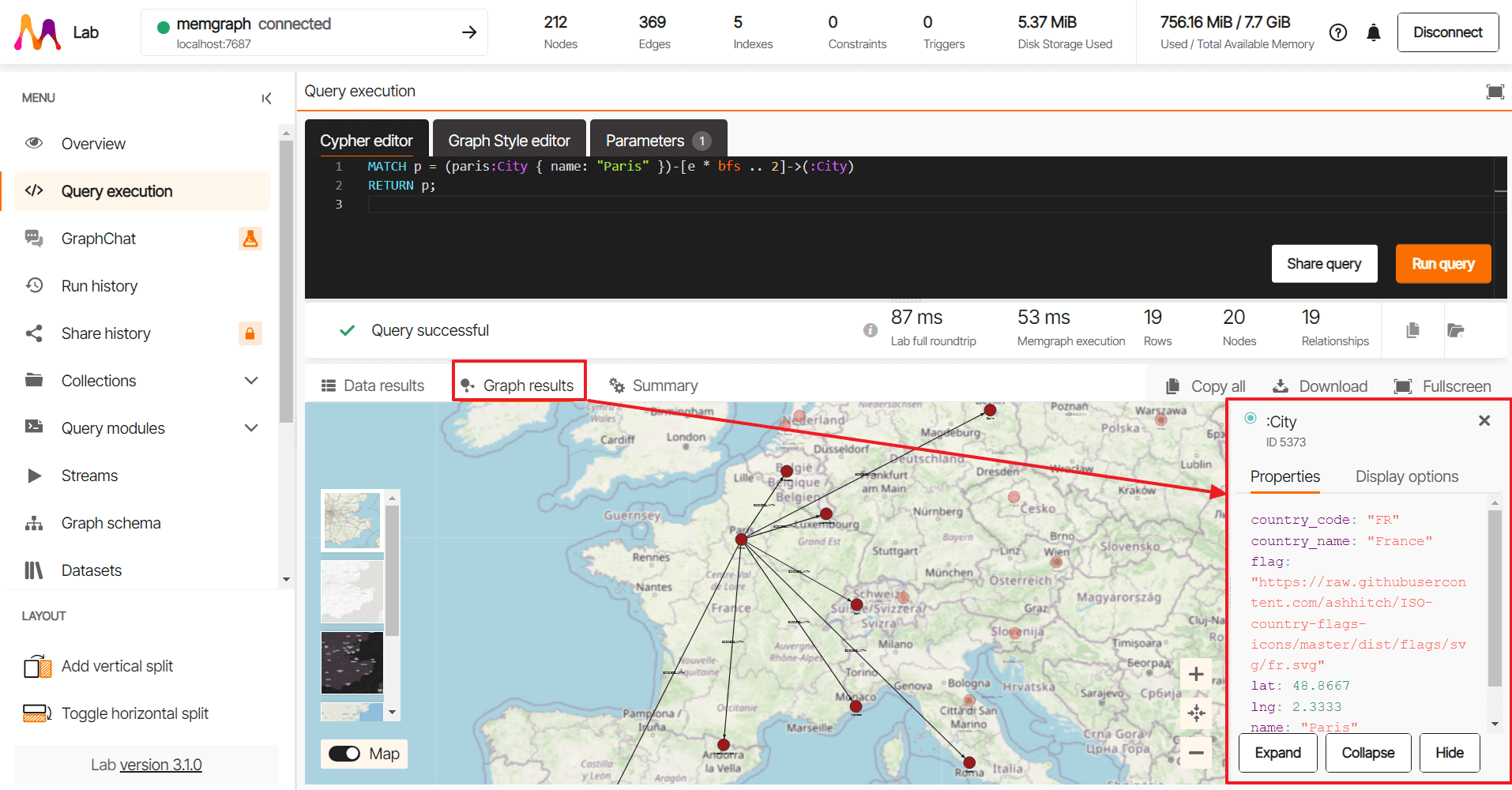The image size is (1512, 790).
Task: Expand the Collections menu
Action: (251, 381)
